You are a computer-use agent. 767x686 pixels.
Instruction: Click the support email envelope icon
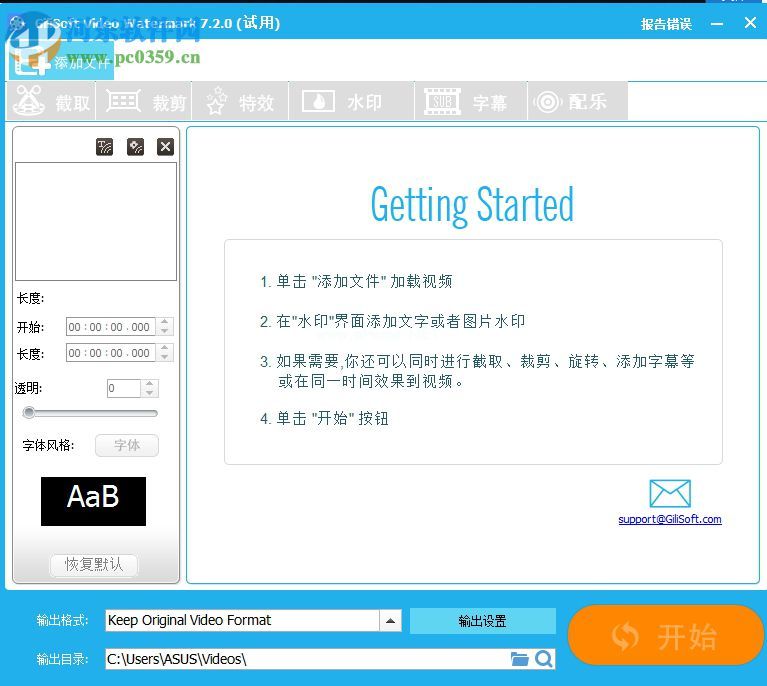pos(669,494)
